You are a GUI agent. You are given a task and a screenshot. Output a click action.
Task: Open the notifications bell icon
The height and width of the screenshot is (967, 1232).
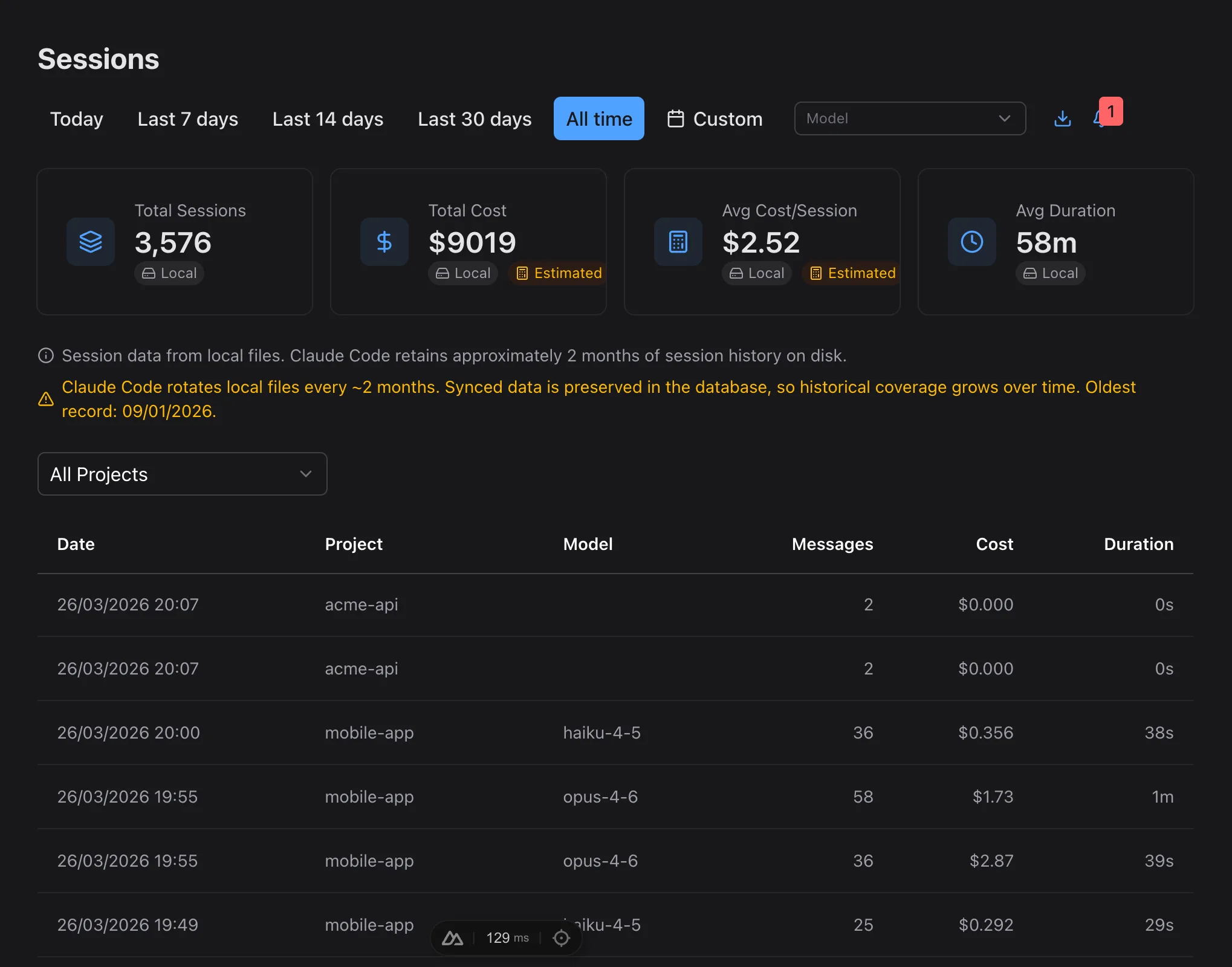(1100, 118)
